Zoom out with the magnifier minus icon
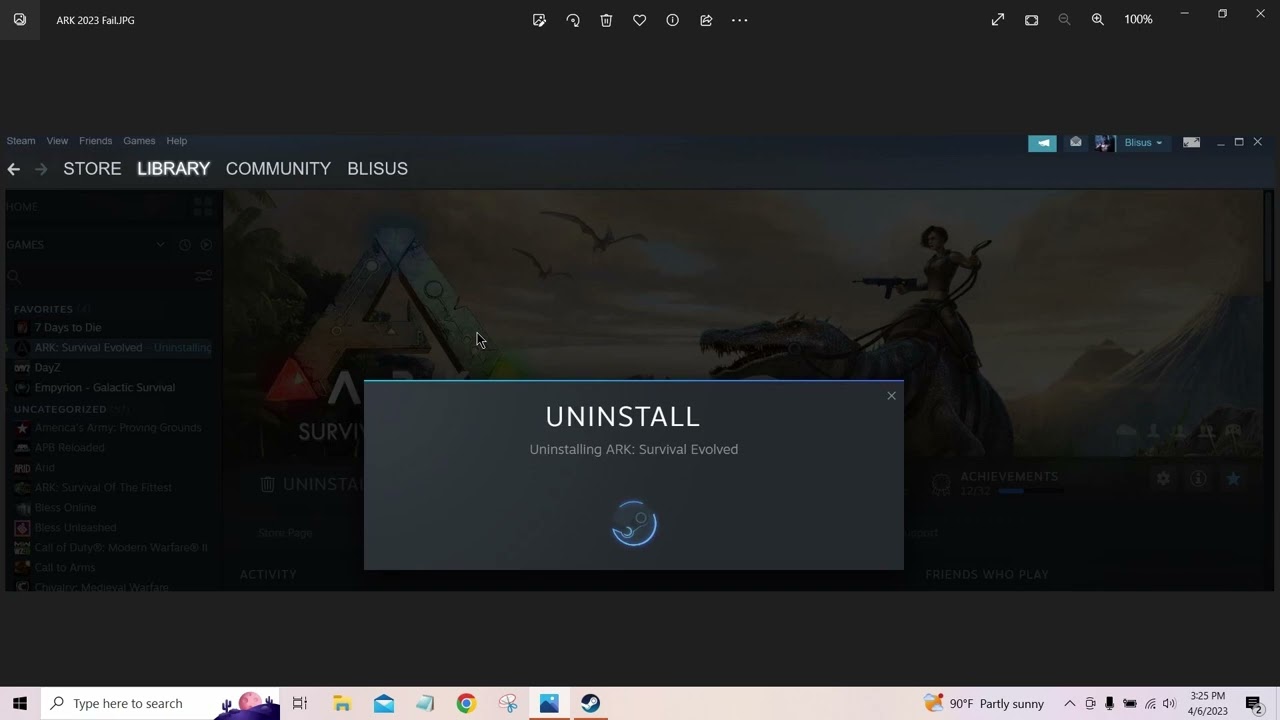 coord(1064,20)
